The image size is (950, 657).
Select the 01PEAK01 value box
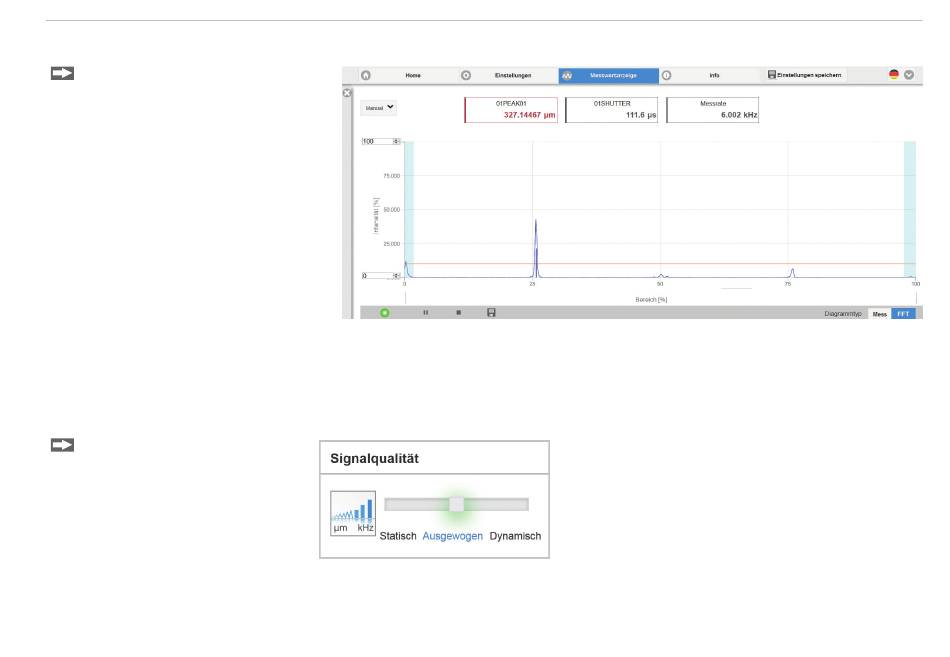click(512, 109)
